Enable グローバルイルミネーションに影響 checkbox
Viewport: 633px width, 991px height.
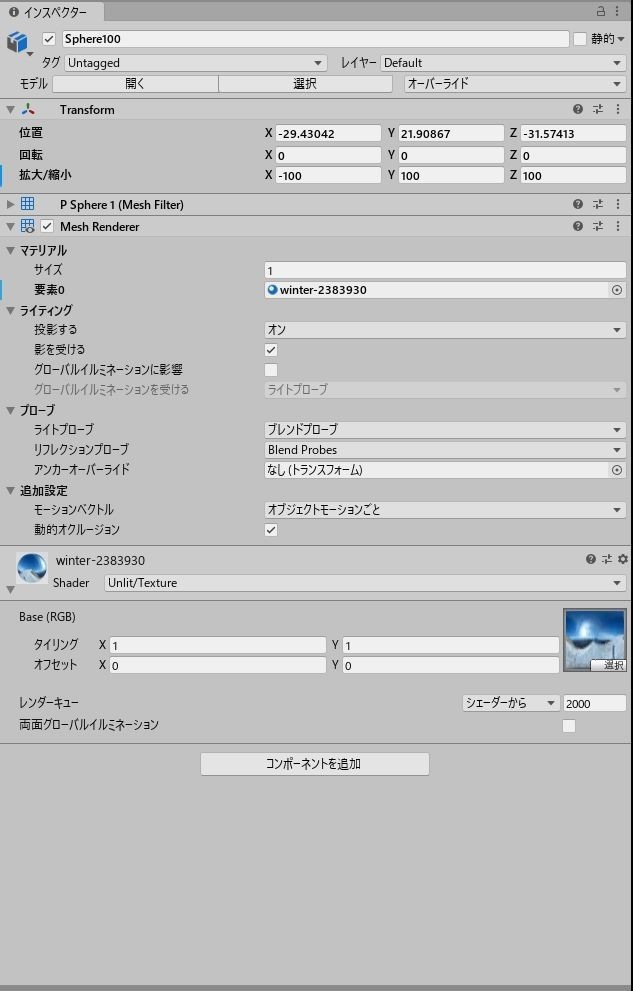click(x=271, y=370)
